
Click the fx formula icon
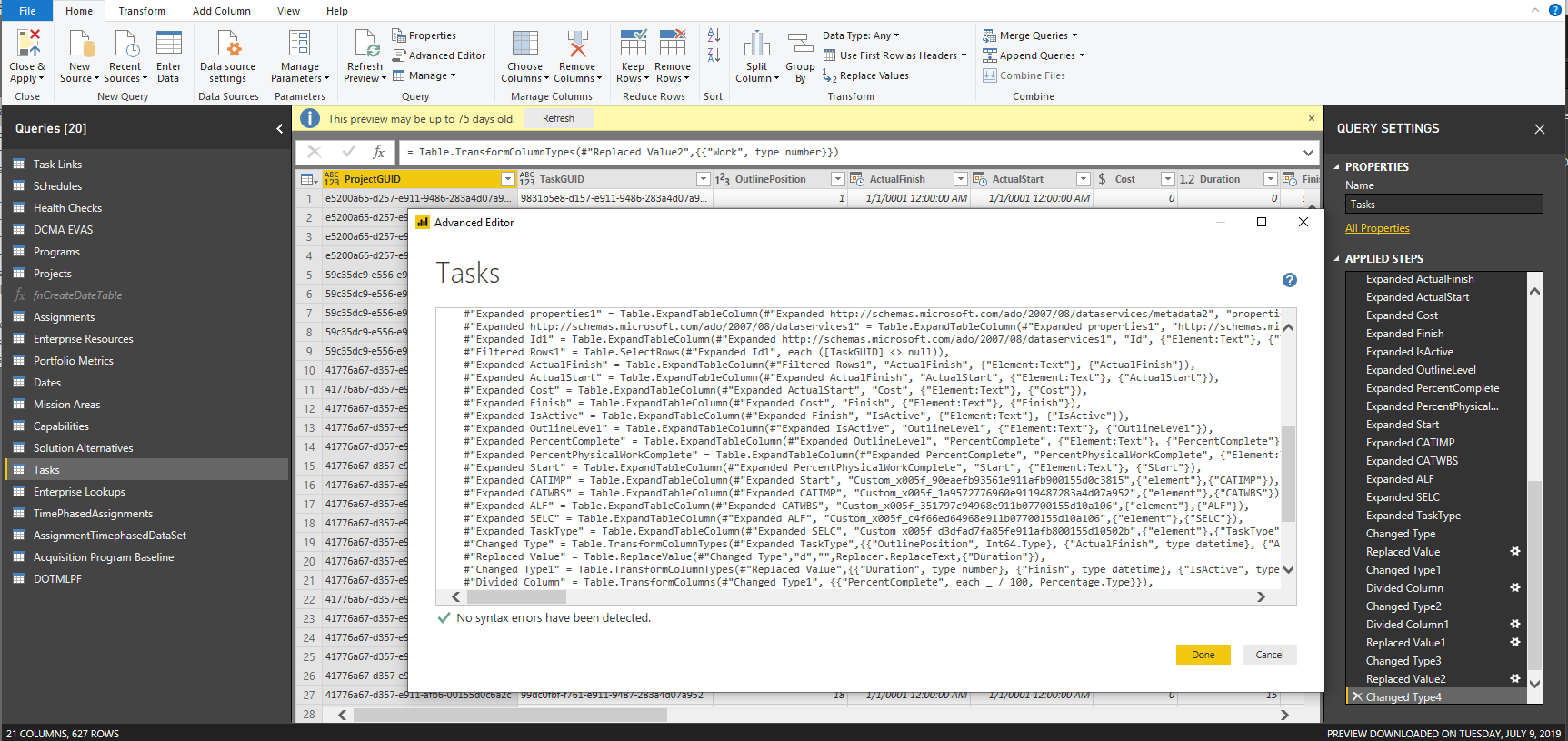(x=379, y=152)
